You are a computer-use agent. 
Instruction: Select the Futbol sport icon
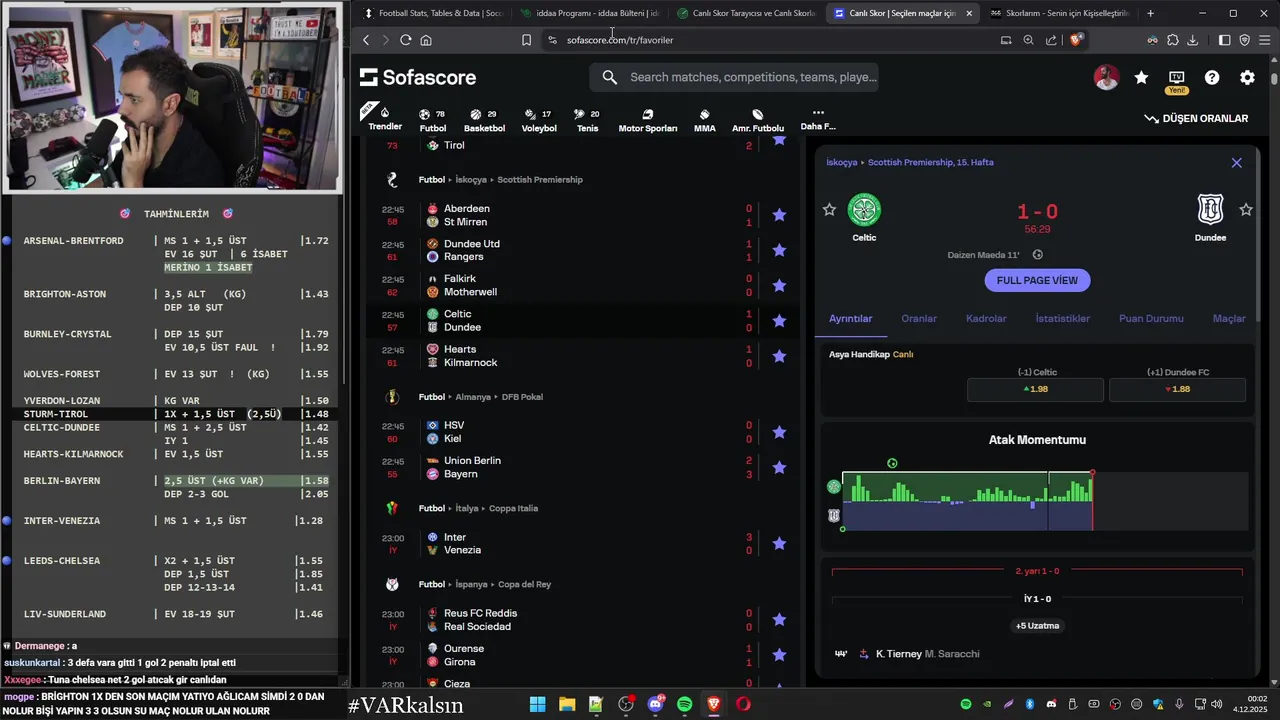pos(433,120)
